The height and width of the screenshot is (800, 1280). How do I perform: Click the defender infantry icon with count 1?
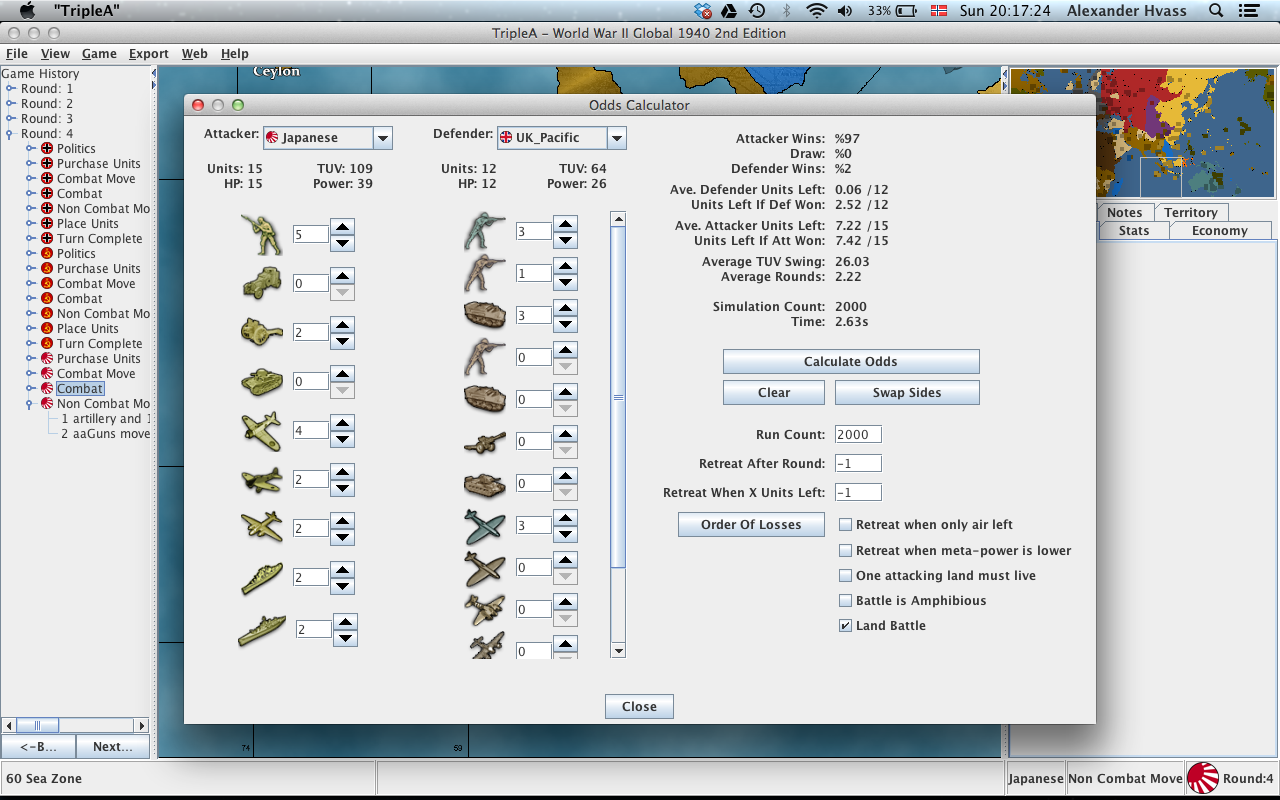click(485, 273)
